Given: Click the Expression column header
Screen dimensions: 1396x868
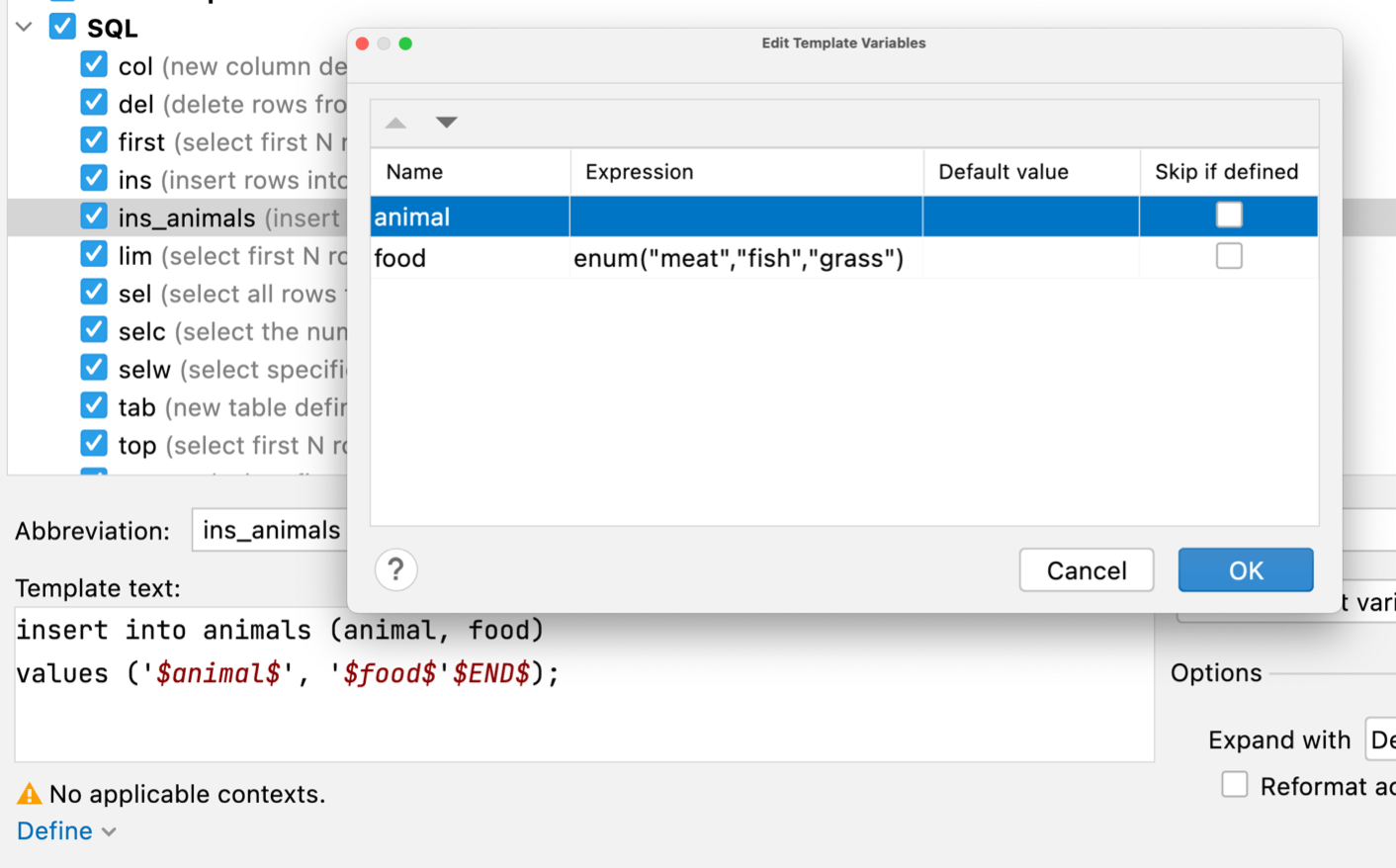Looking at the screenshot, I should coord(746,172).
